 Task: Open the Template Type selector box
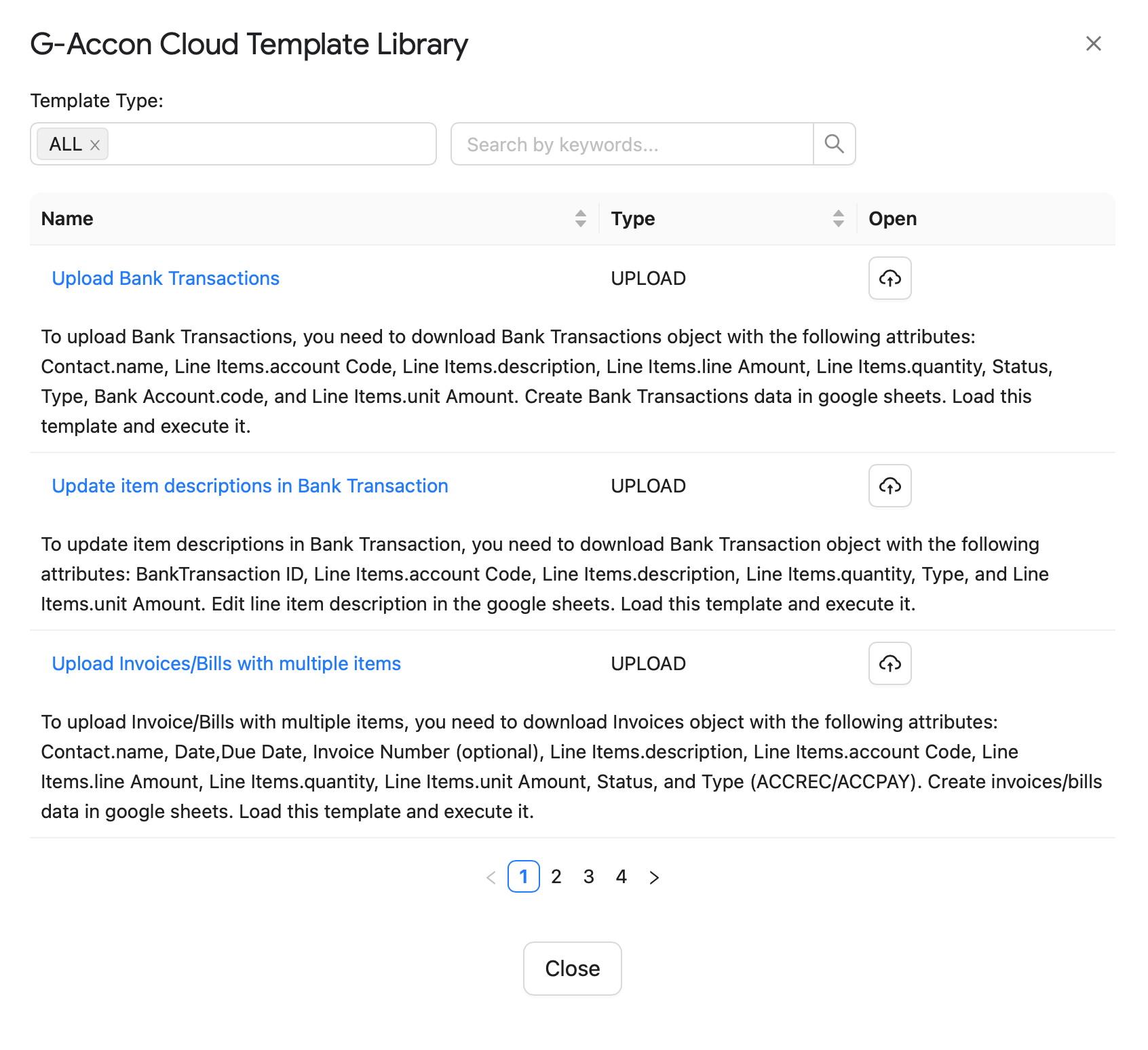pyautogui.click(x=233, y=144)
